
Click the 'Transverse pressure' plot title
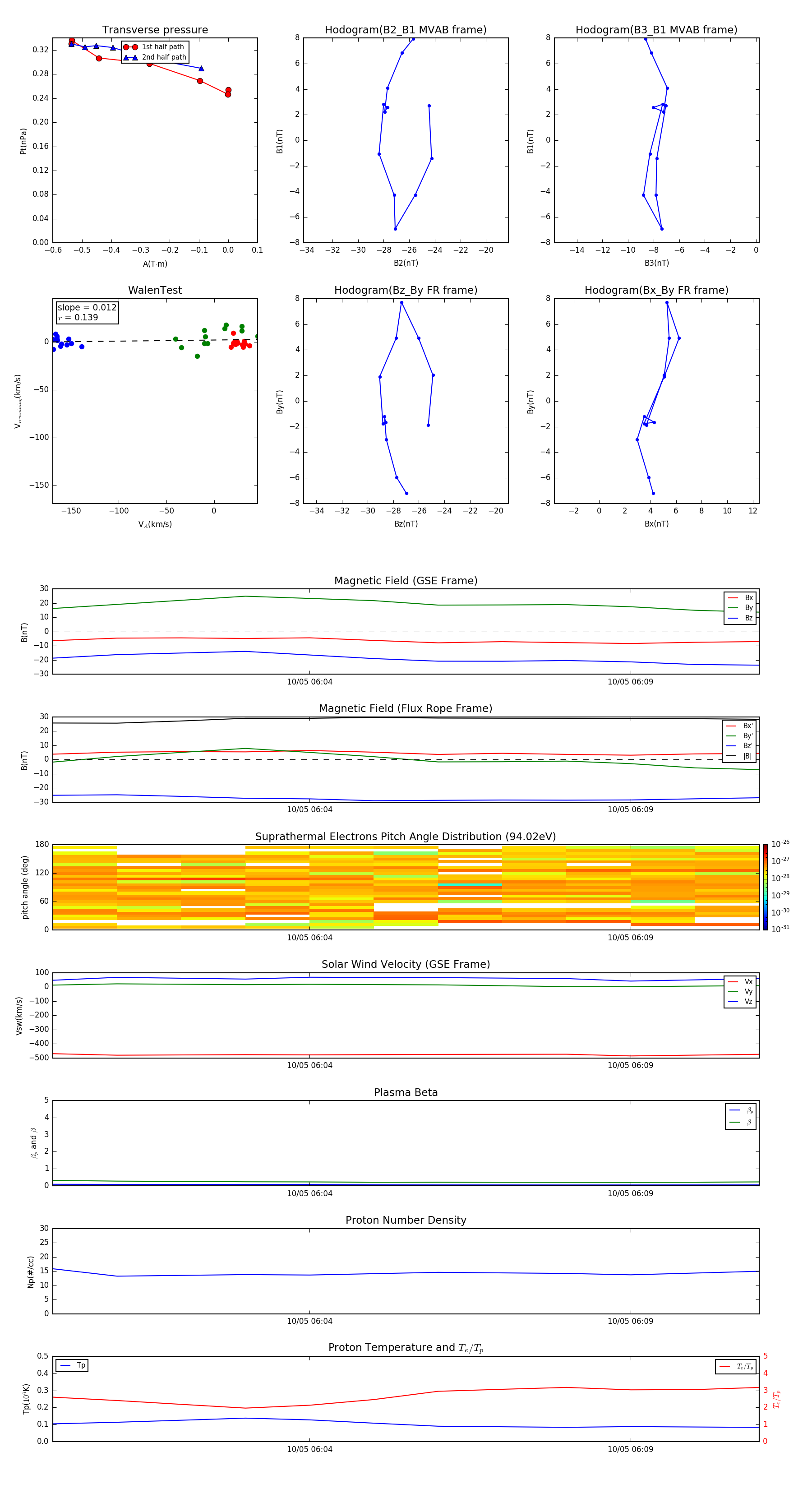pos(155,30)
